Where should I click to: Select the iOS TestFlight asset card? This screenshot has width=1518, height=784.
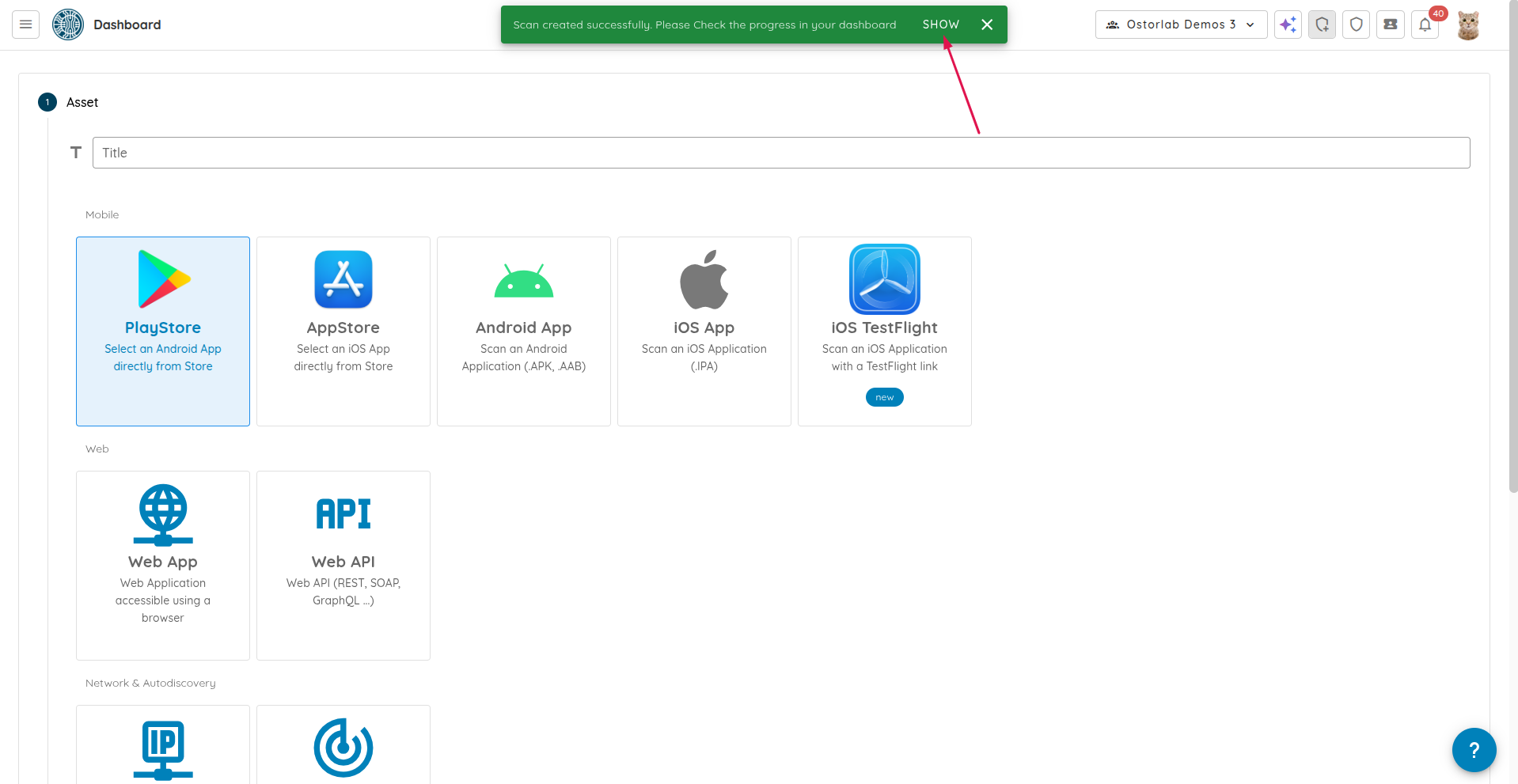(x=885, y=331)
